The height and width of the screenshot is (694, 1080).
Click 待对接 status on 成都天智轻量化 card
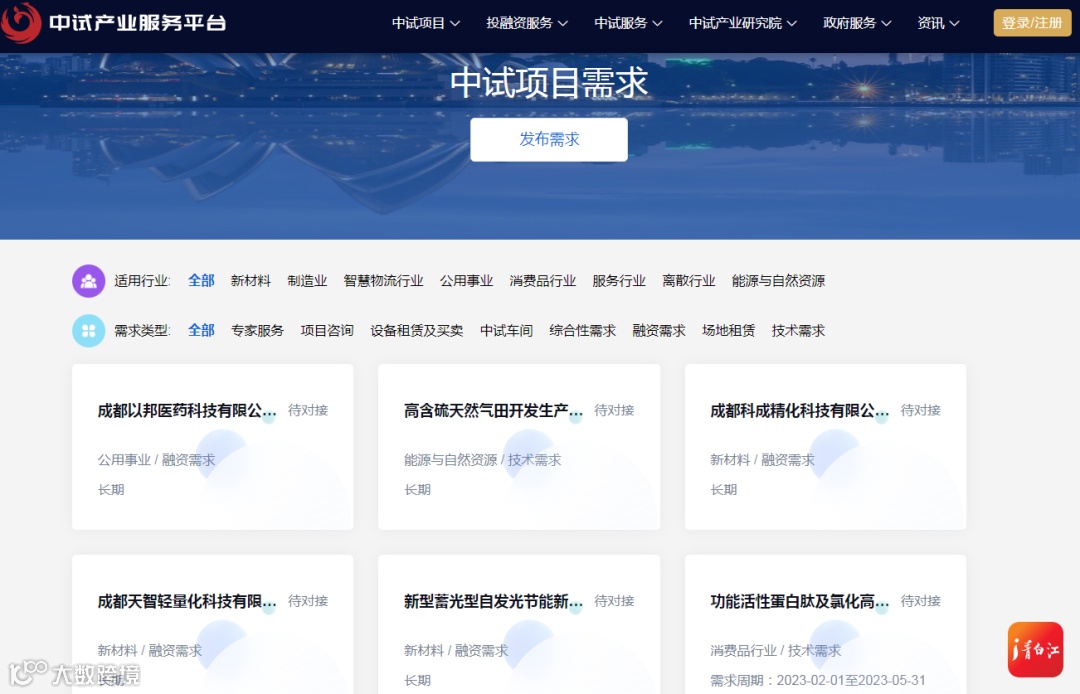pyautogui.click(x=308, y=601)
